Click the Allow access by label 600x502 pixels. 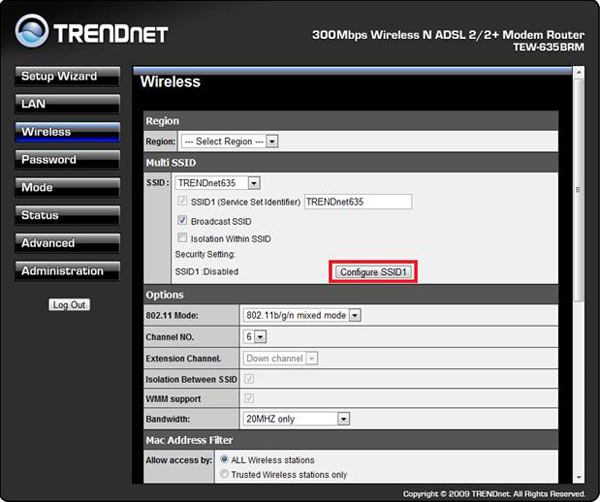point(179,460)
